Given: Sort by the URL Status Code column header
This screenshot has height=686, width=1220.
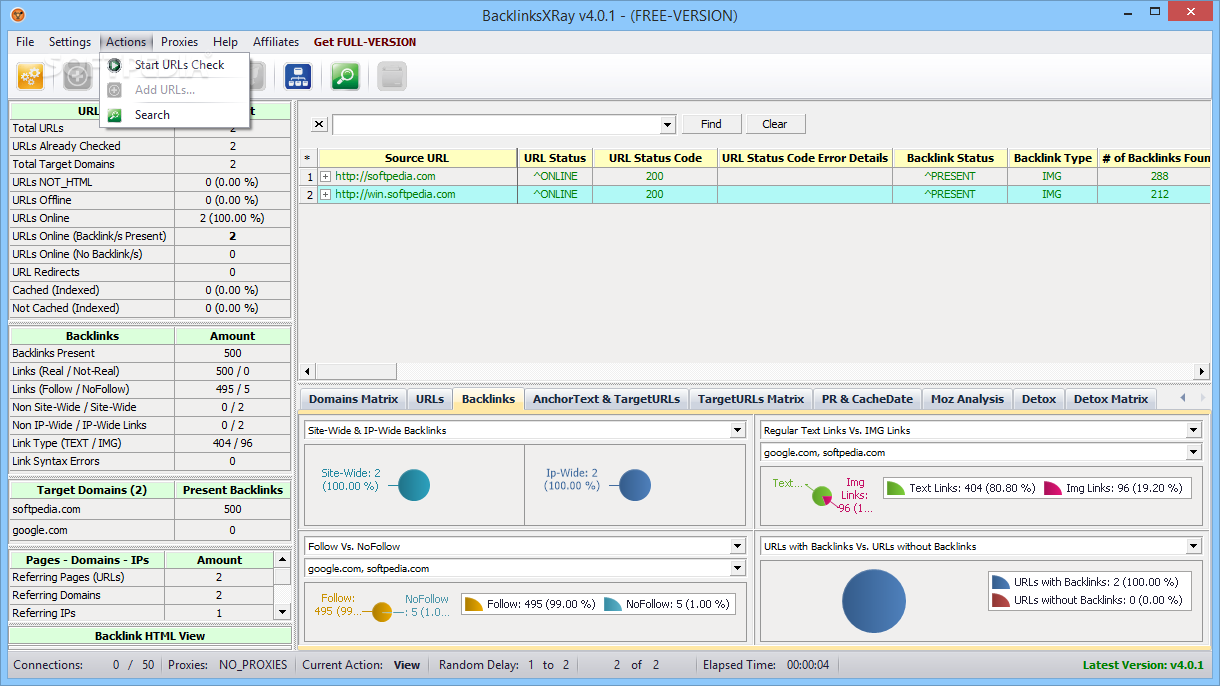Looking at the screenshot, I should tap(655, 158).
